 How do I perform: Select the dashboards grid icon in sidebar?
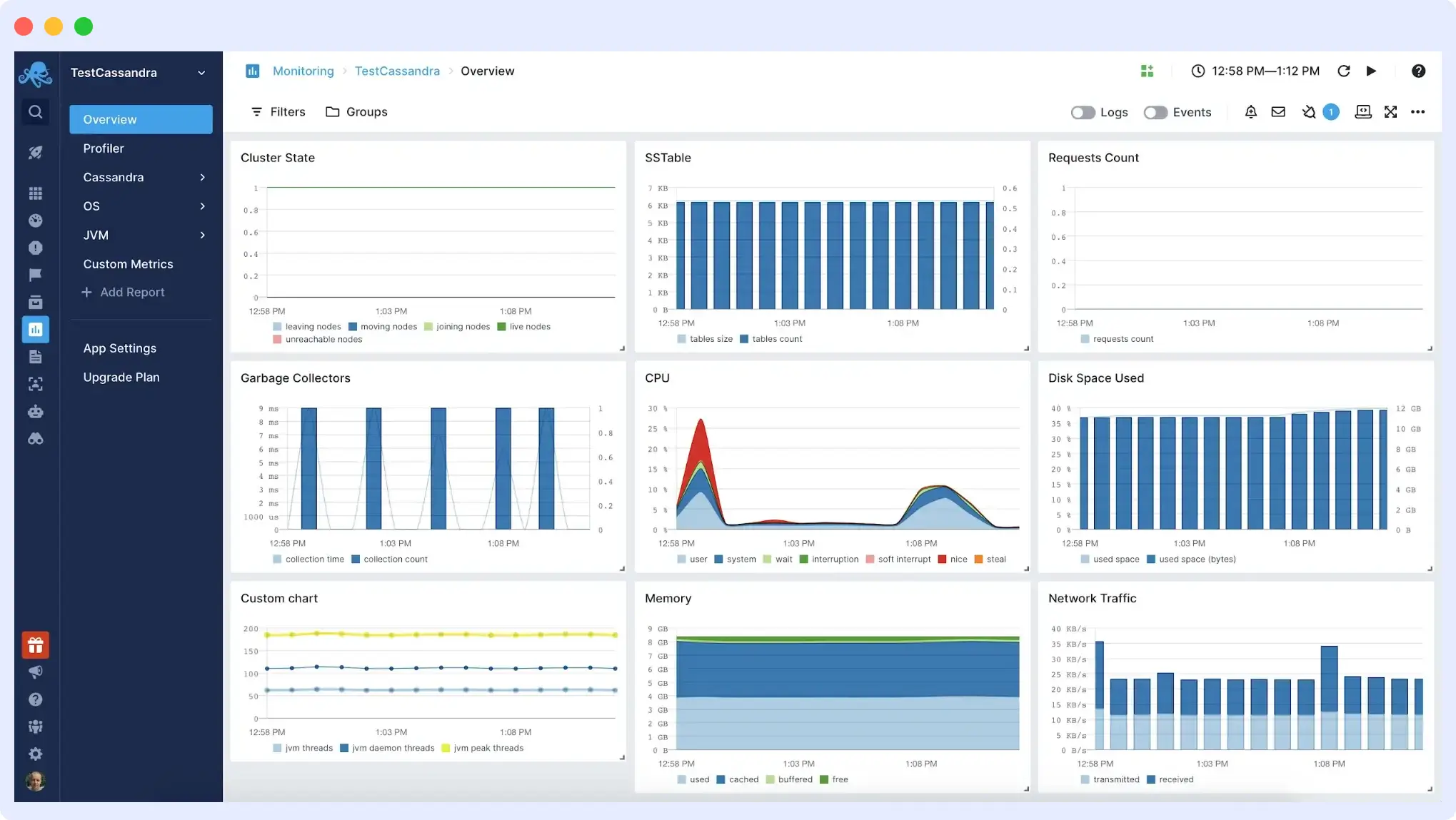click(x=36, y=193)
